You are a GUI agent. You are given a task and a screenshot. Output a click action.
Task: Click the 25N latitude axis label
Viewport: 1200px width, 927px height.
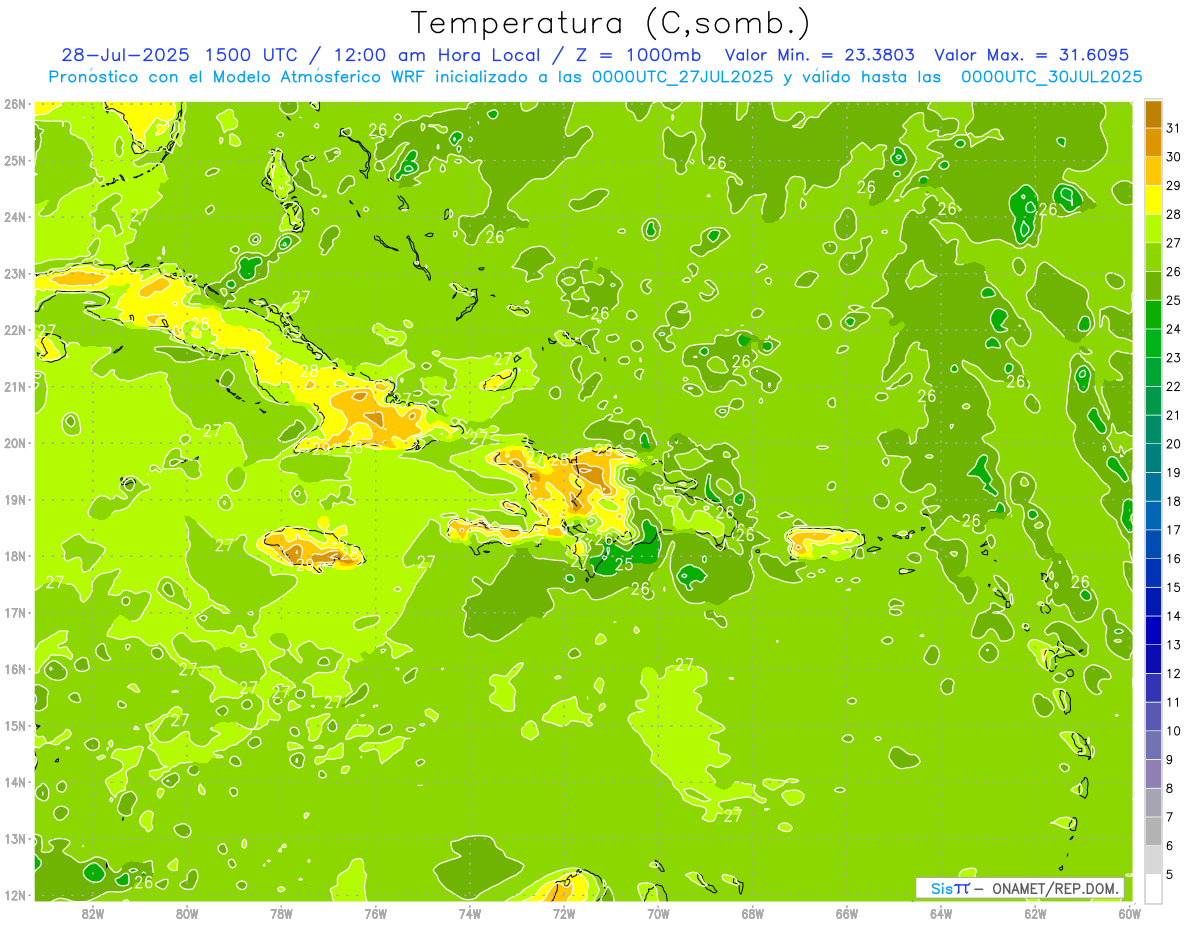14,161
